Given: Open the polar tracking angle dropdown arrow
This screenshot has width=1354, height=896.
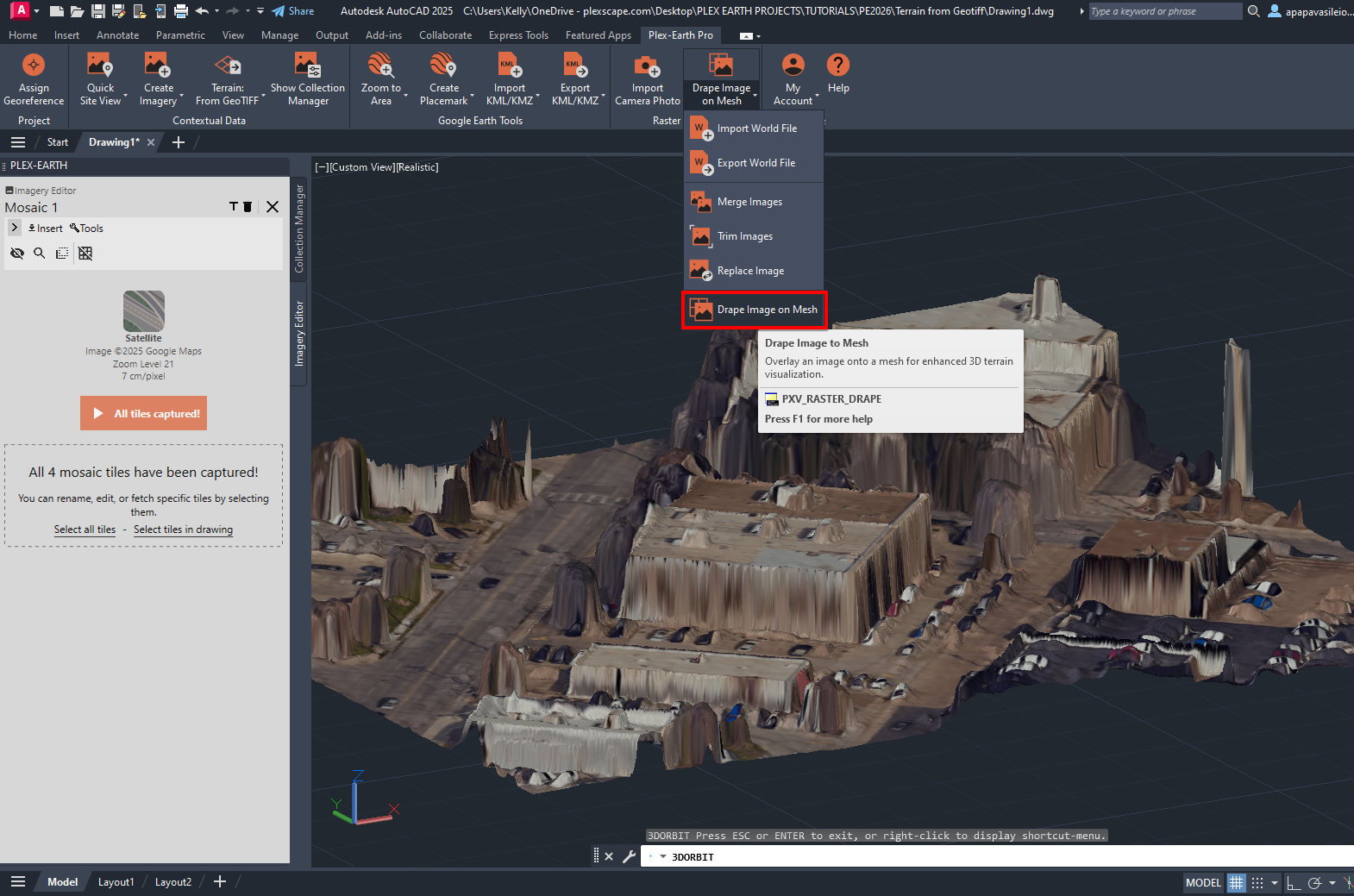Looking at the screenshot, I should [1332, 882].
